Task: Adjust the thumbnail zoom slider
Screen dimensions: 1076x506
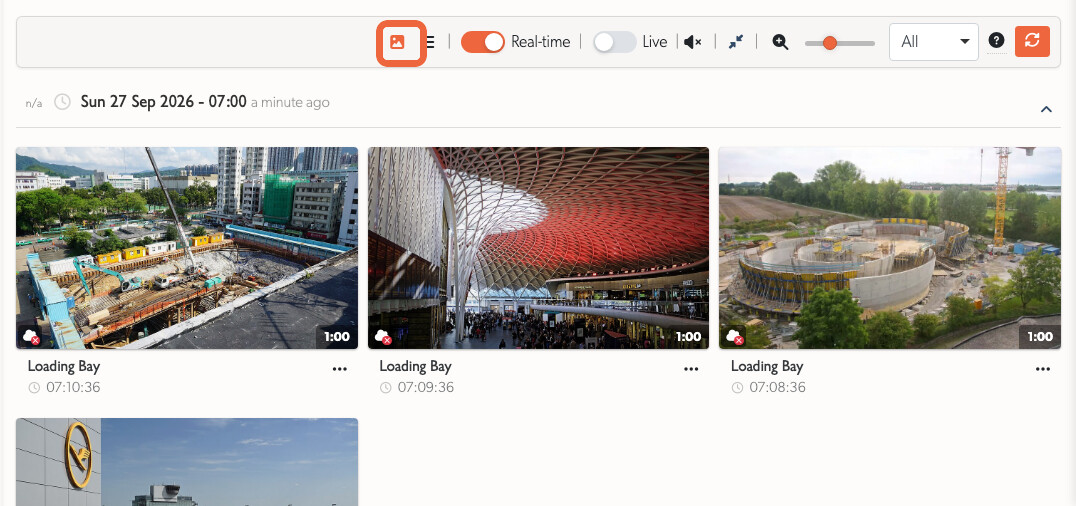Action: (840, 43)
